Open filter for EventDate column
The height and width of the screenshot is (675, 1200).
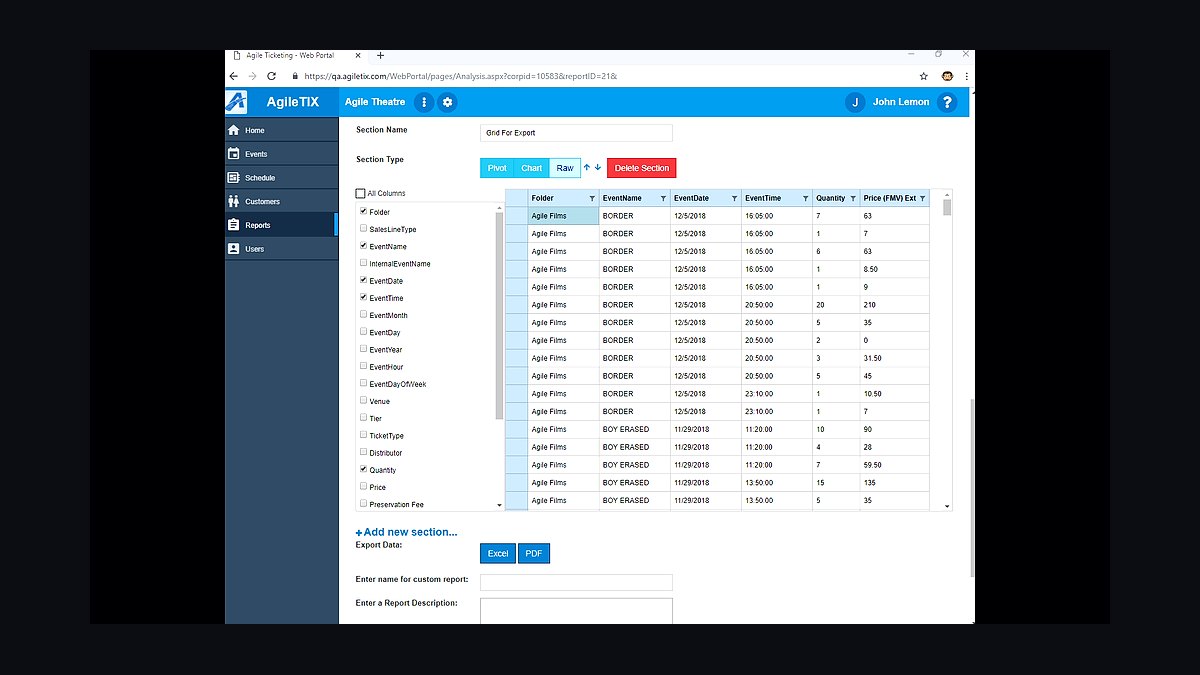coord(734,198)
